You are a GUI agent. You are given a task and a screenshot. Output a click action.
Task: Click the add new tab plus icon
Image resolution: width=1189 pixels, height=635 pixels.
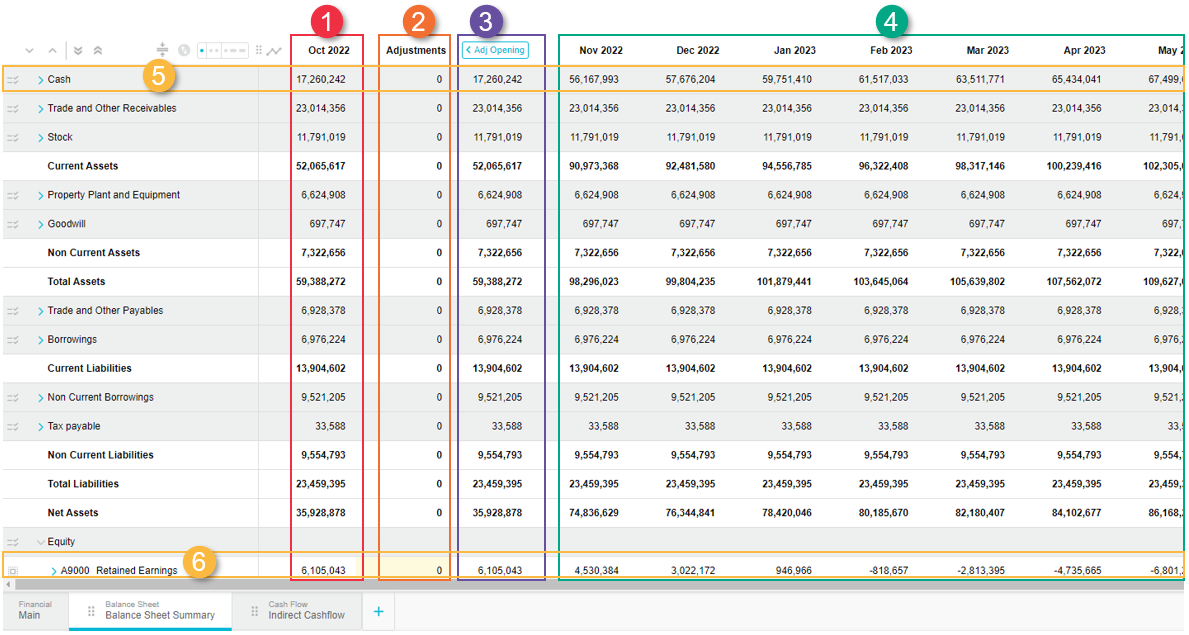click(x=378, y=611)
